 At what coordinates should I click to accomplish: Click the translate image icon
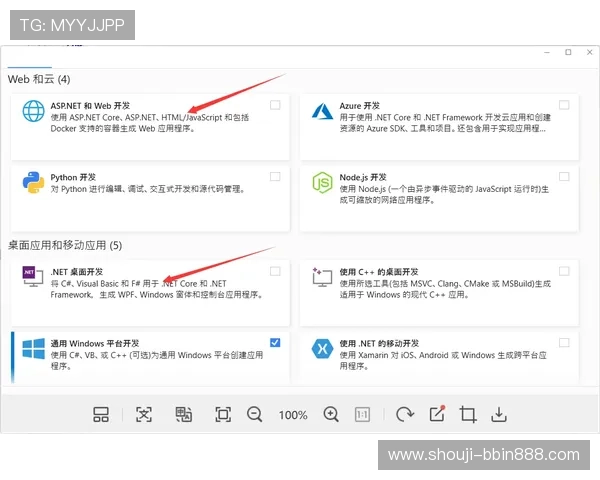(x=184, y=415)
